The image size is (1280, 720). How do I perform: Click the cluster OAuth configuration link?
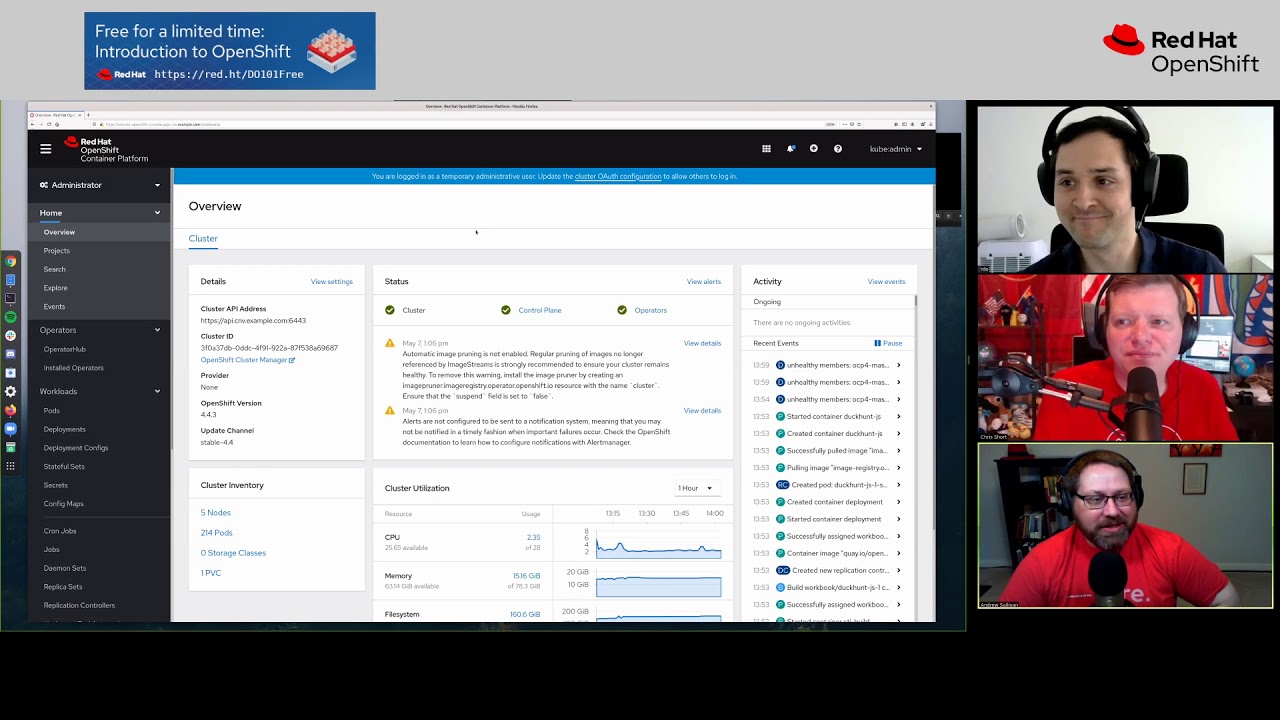(618, 176)
